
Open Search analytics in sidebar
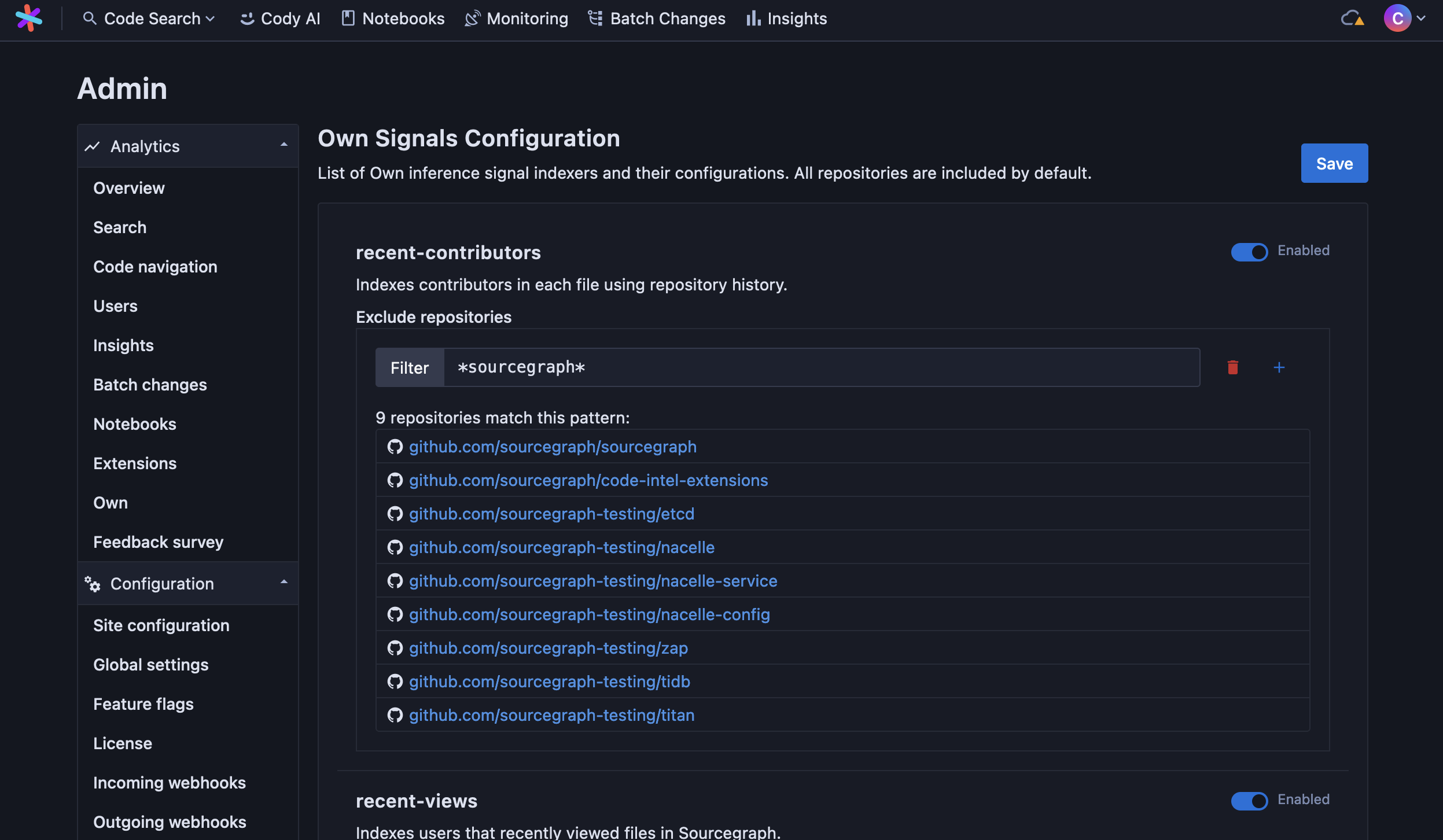120,227
